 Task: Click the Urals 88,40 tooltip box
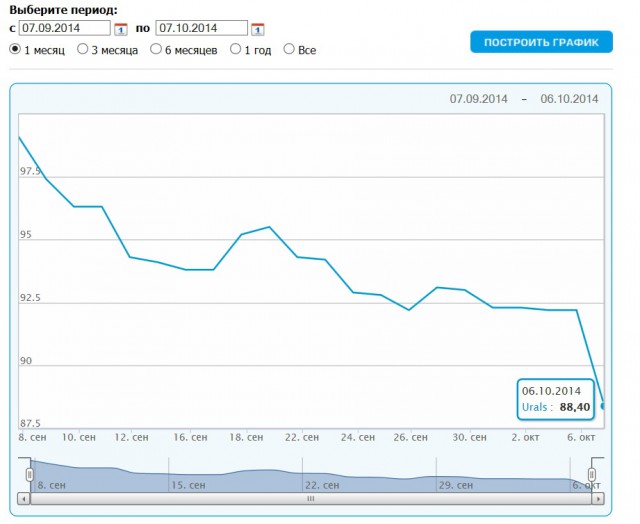[x=558, y=399]
